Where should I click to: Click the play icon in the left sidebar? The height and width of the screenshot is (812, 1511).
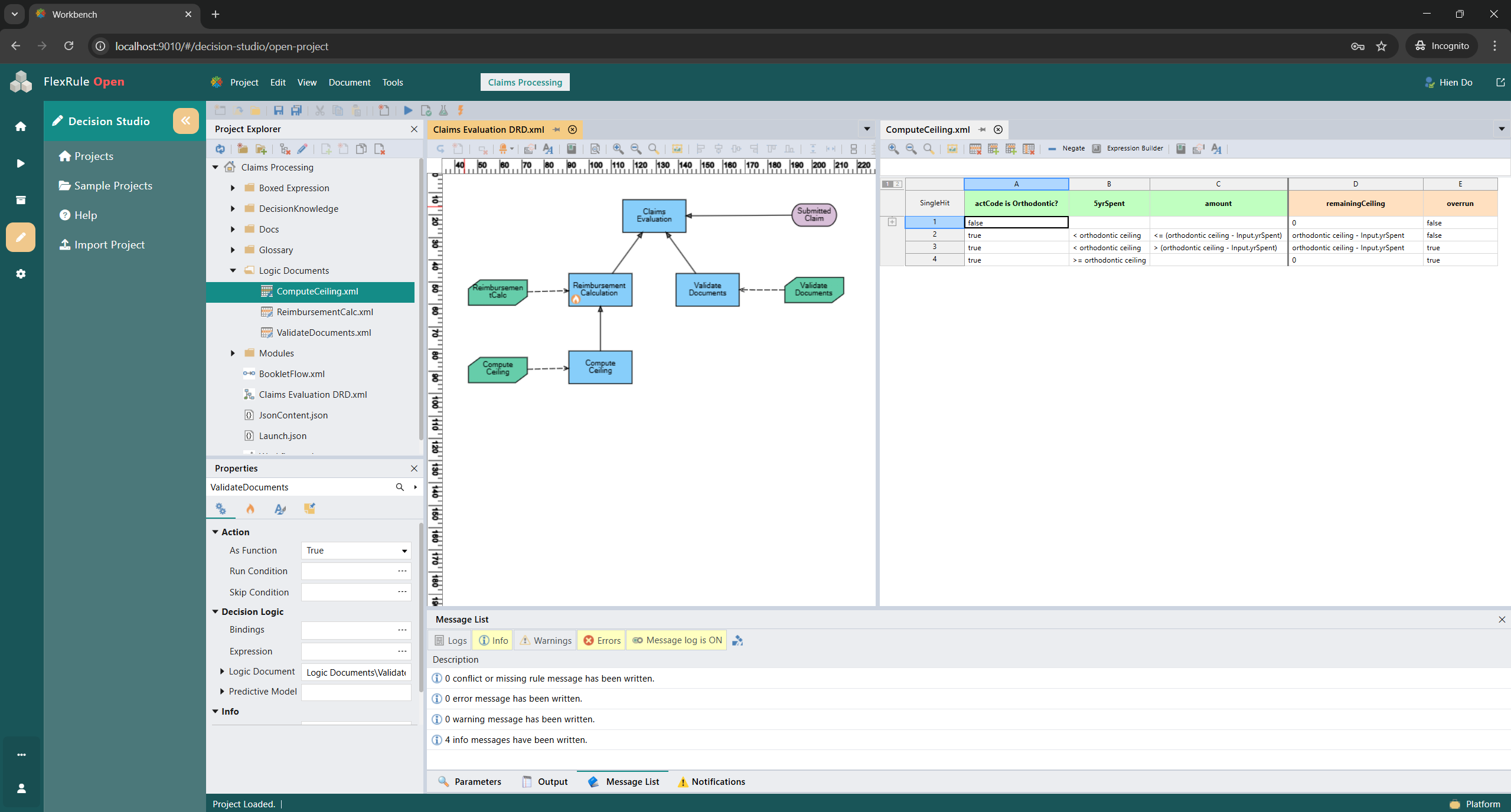click(21, 163)
